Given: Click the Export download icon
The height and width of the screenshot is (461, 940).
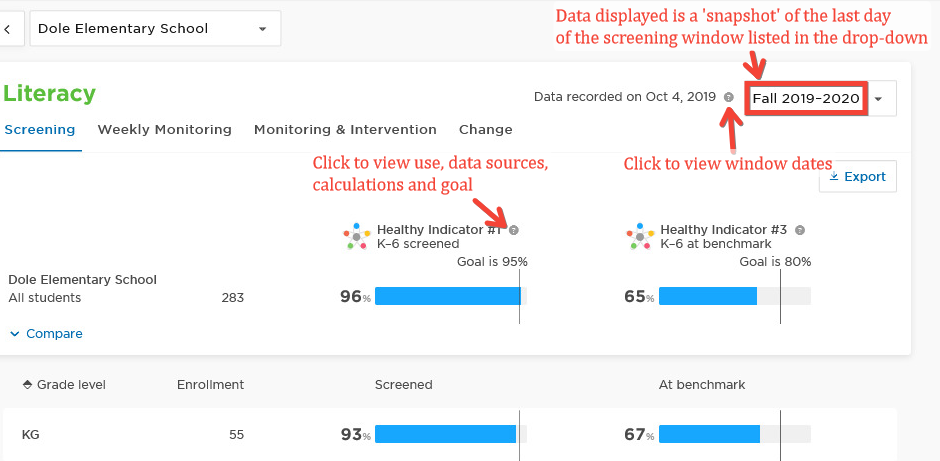Looking at the screenshot, I should point(834,176).
